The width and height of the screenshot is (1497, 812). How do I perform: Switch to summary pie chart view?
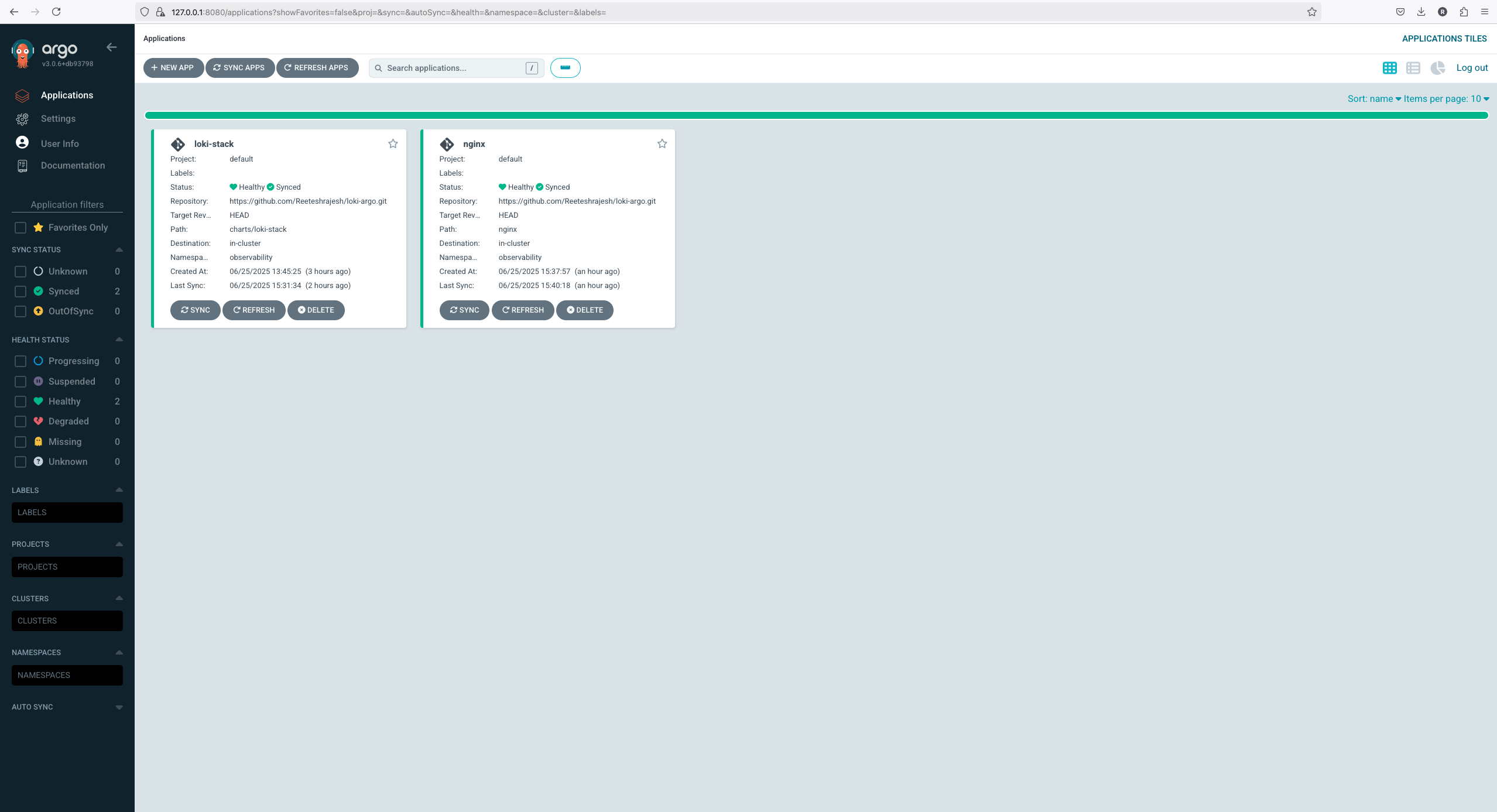pos(1437,68)
